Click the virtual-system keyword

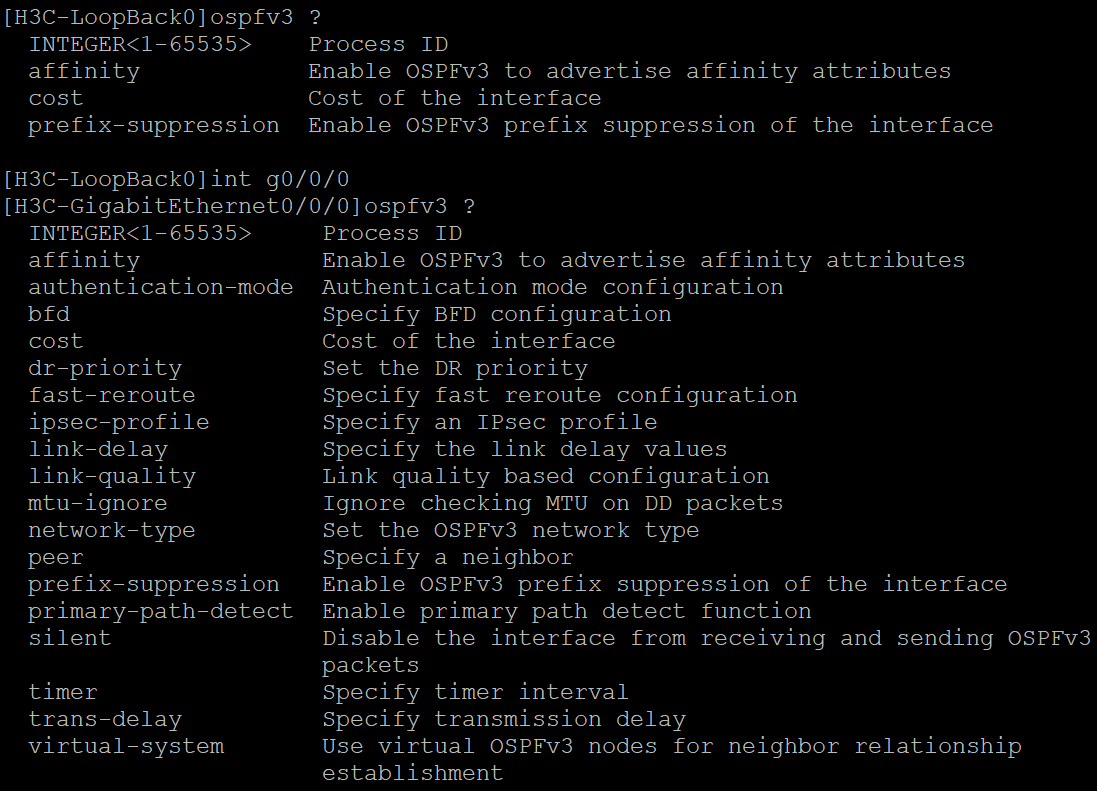coord(126,746)
